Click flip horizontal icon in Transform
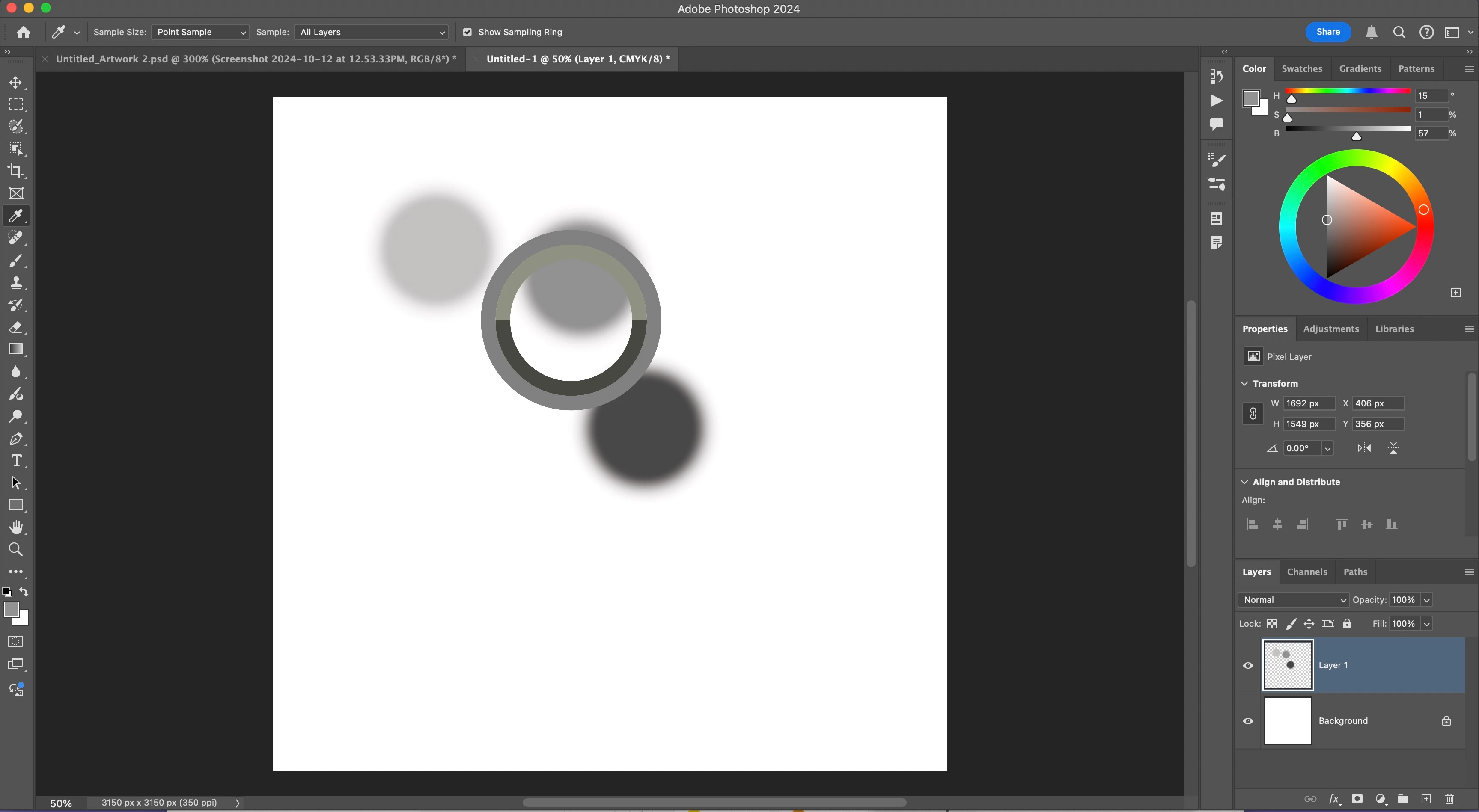1479x812 pixels. [1364, 448]
